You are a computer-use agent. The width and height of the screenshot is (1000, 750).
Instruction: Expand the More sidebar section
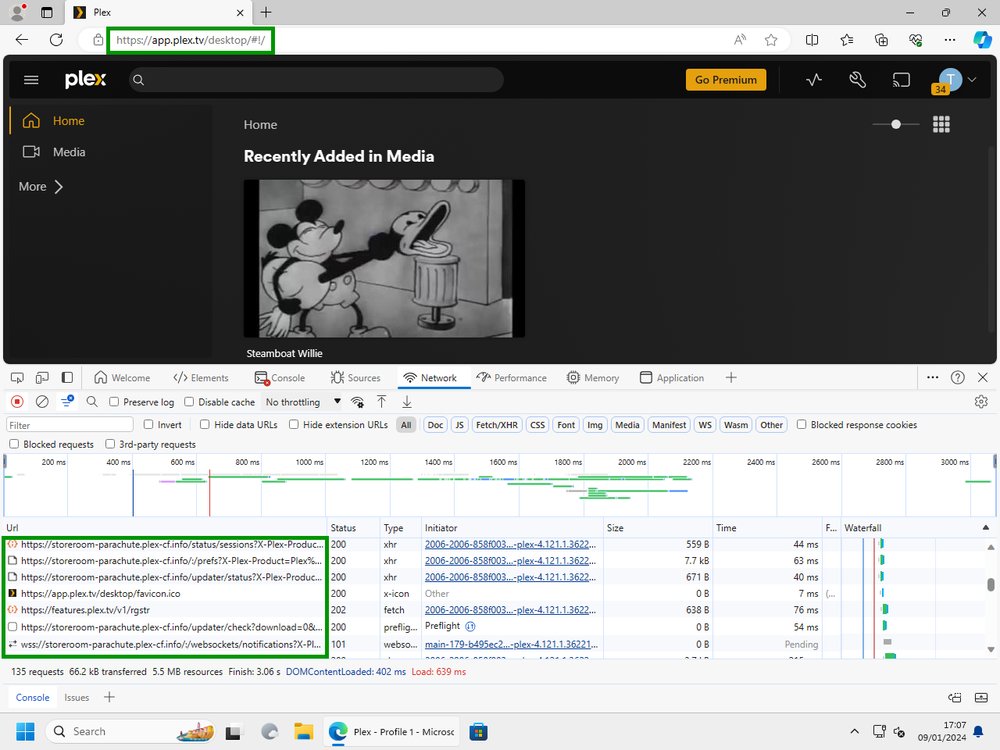41,187
